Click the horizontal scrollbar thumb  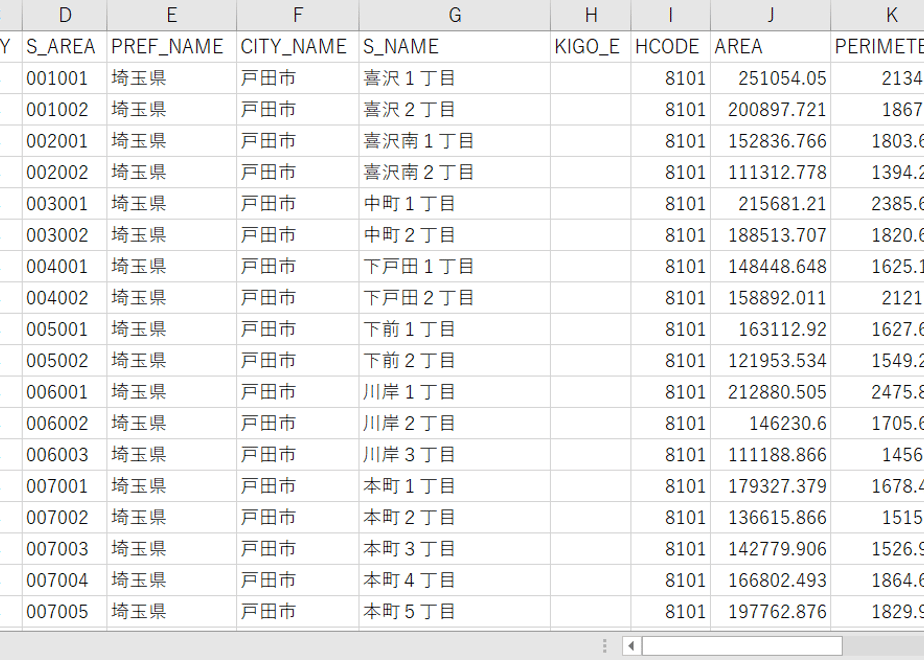(x=741, y=646)
